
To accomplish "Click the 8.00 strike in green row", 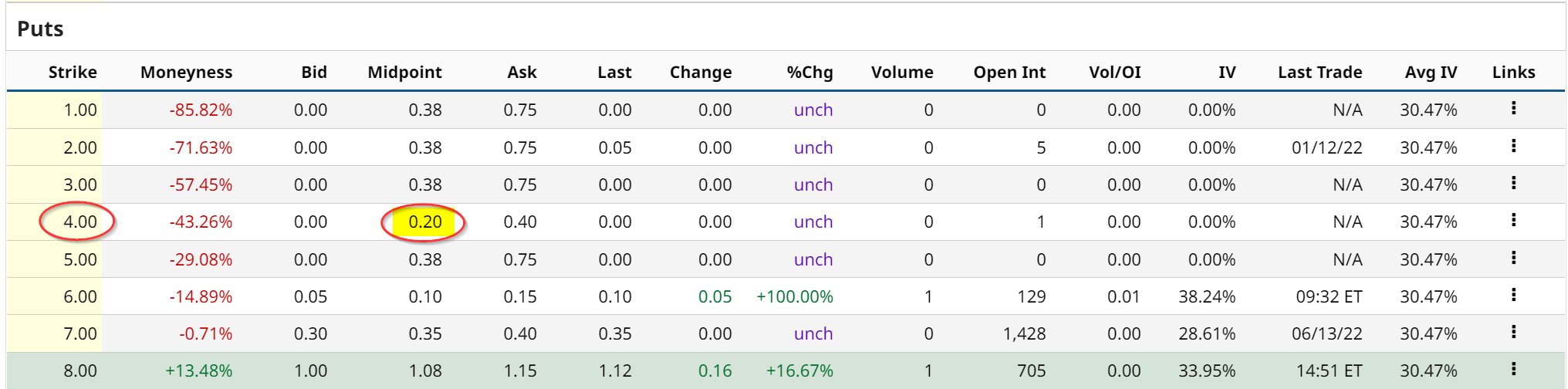I will (x=79, y=371).
